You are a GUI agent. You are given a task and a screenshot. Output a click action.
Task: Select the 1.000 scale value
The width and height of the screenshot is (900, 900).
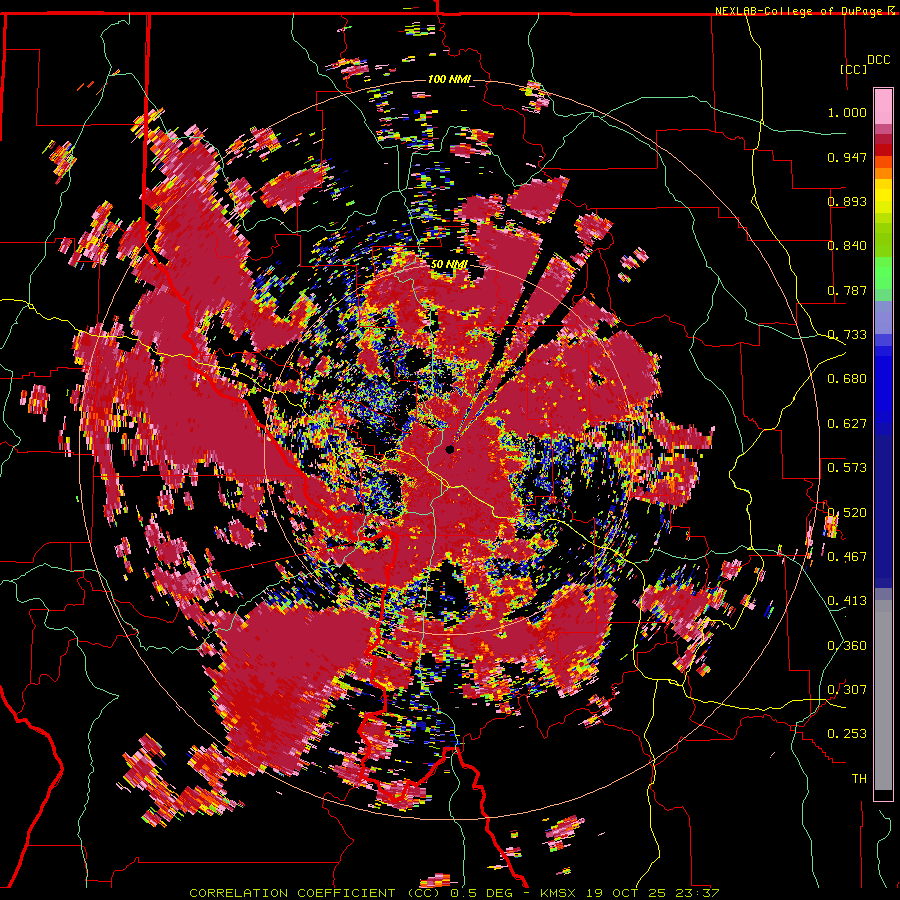pos(847,112)
